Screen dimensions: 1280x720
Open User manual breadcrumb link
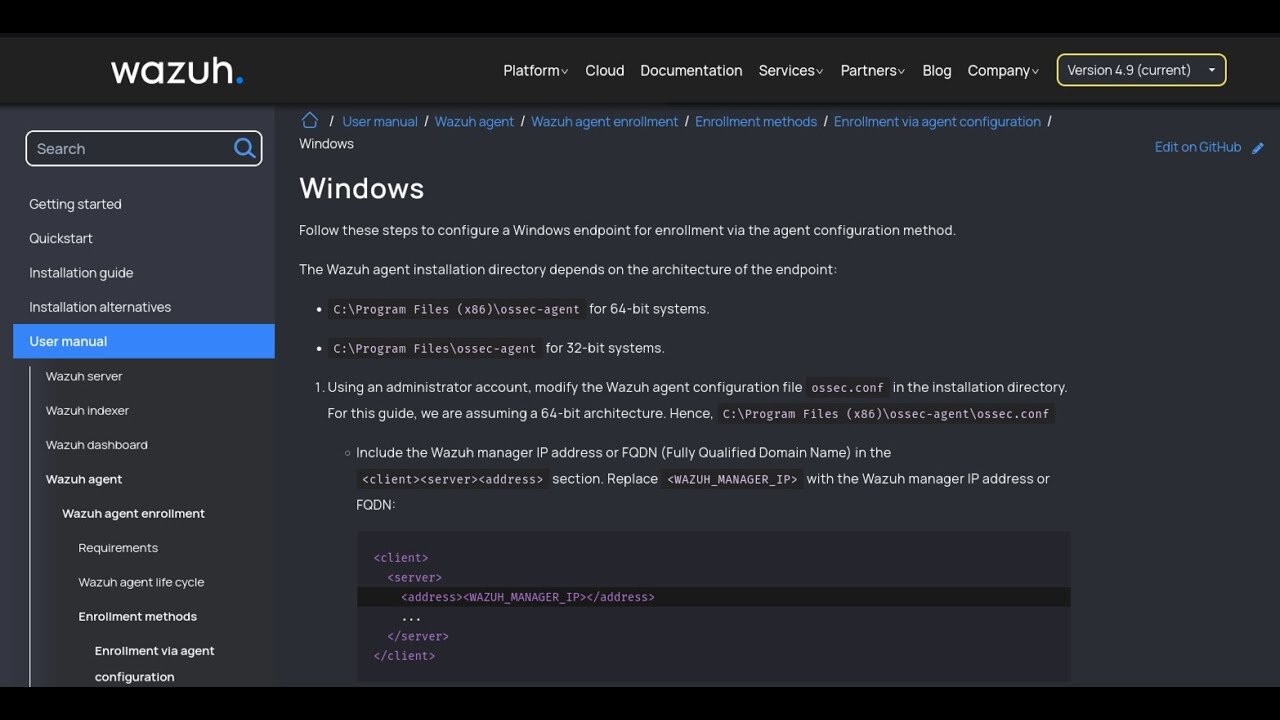380,121
